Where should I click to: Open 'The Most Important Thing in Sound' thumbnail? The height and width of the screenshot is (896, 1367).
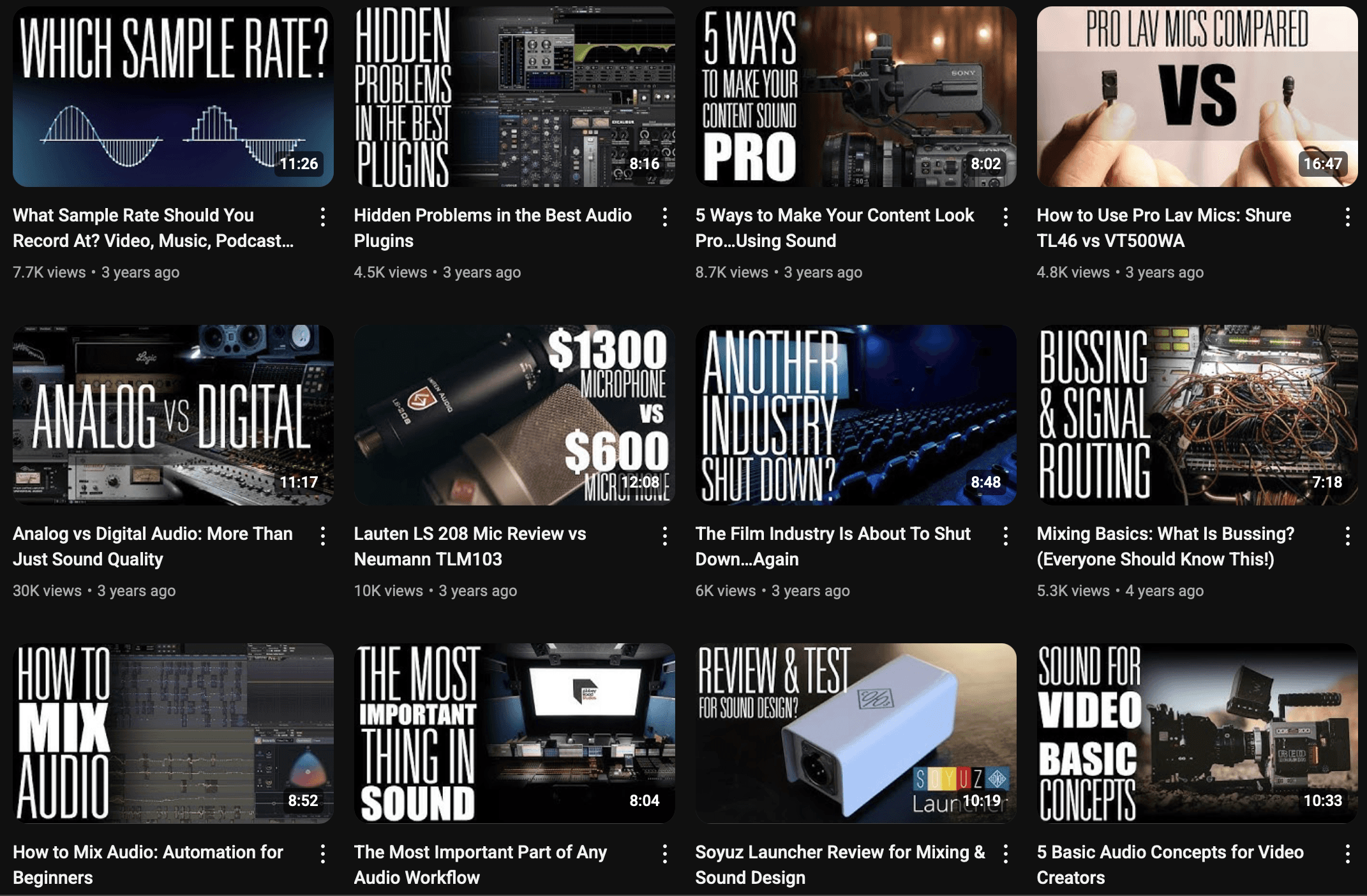pyautogui.click(x=514, y=733)
